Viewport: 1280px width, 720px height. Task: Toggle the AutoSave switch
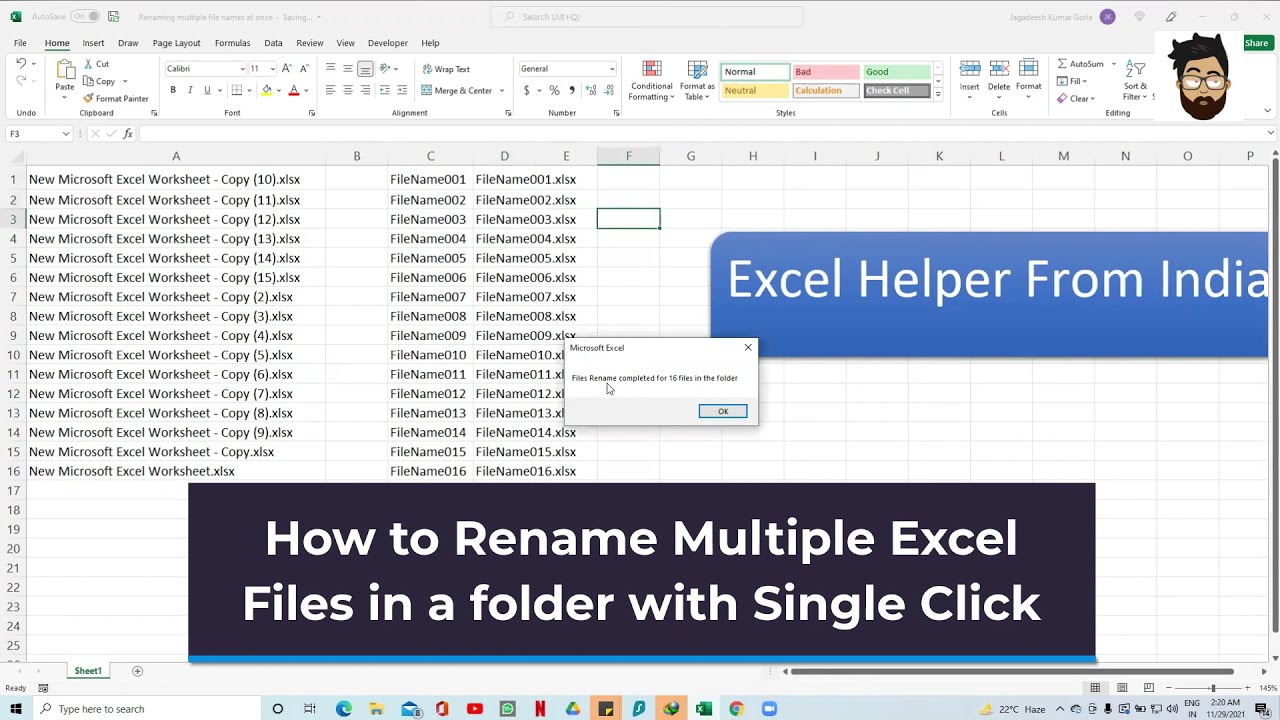tap(84, 16)
